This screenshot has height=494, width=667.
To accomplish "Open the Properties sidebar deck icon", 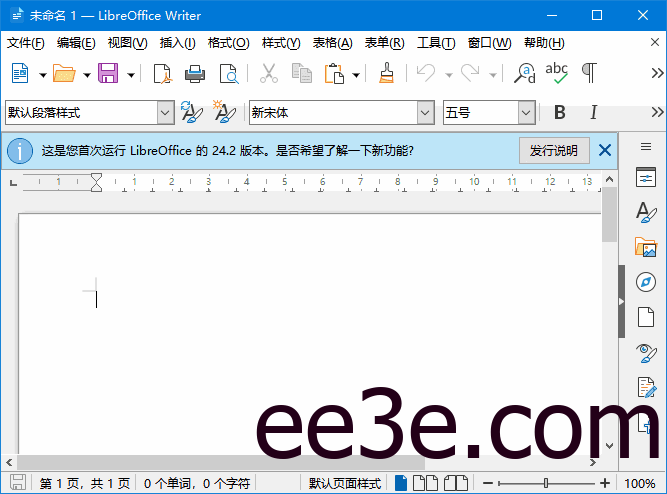I will [x=646, y=177].
